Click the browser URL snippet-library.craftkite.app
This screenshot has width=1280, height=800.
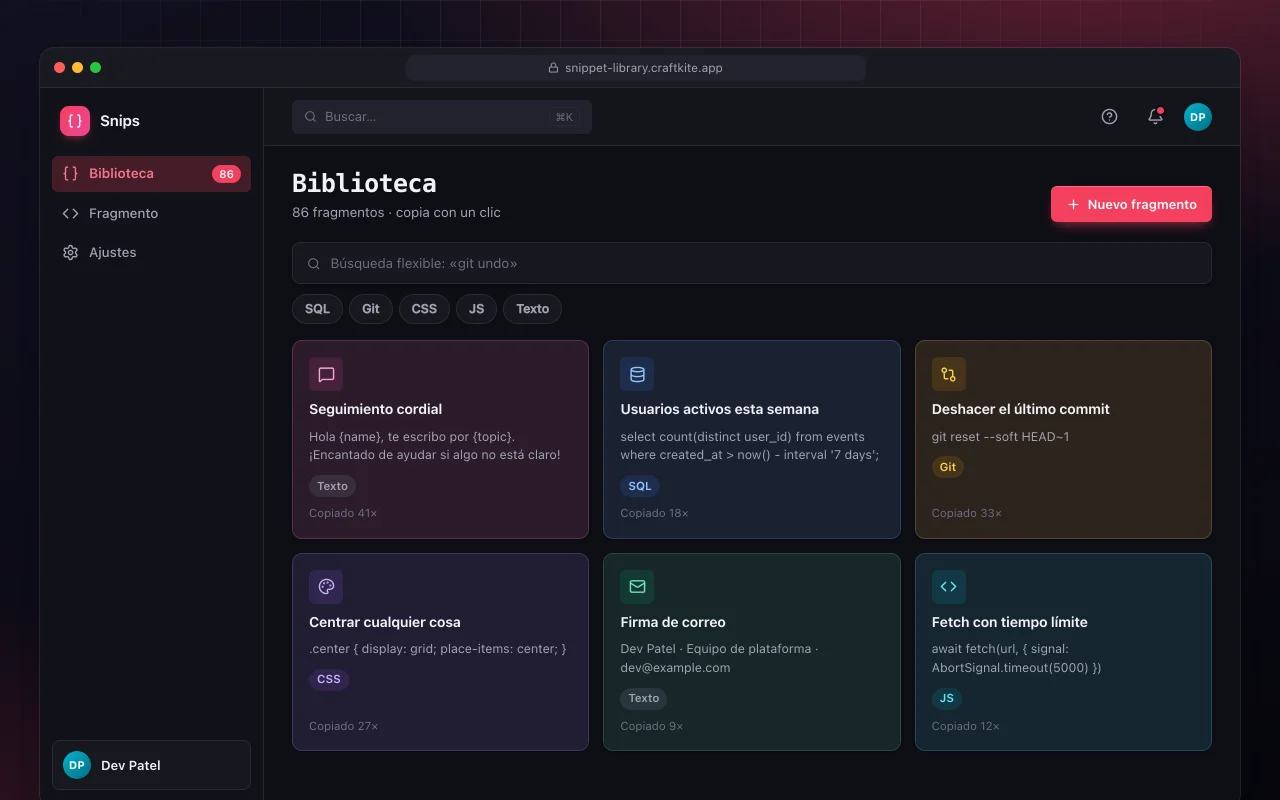coord(643,68)
